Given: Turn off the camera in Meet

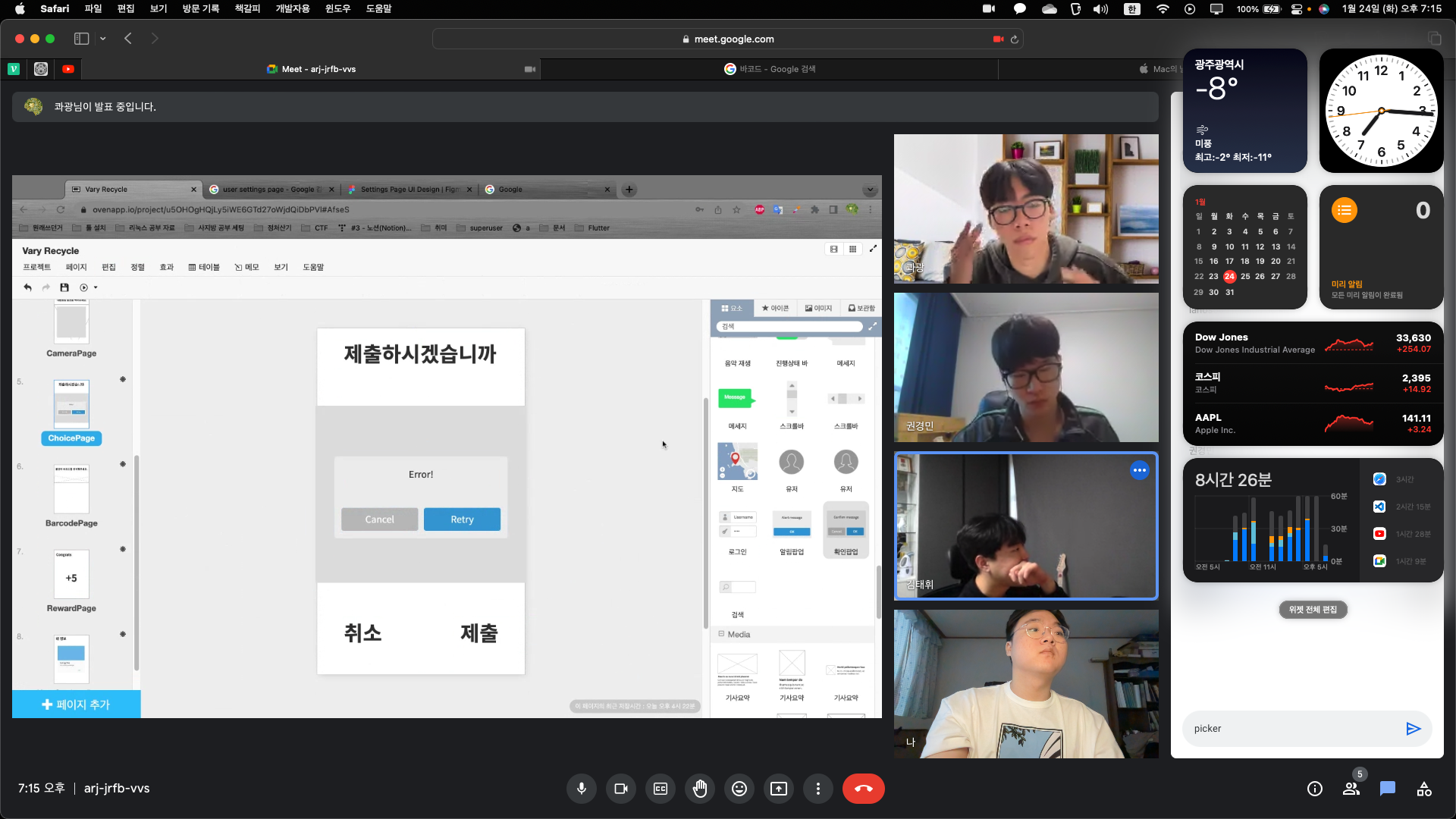Looking at the screenshot, I should point(621,789).
